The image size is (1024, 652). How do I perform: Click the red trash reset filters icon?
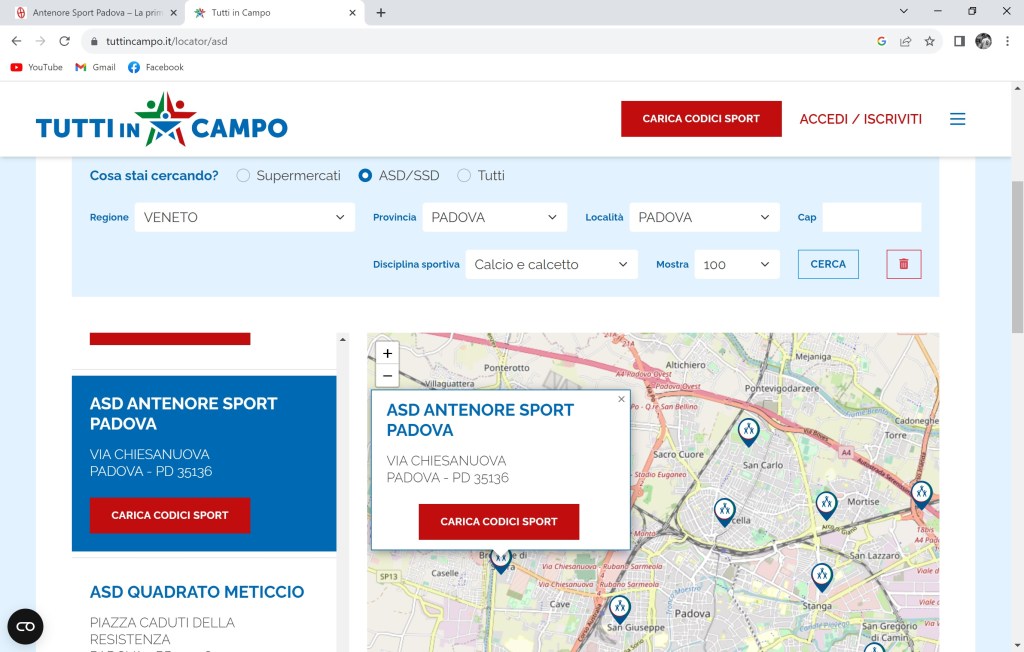pos(903,264)
